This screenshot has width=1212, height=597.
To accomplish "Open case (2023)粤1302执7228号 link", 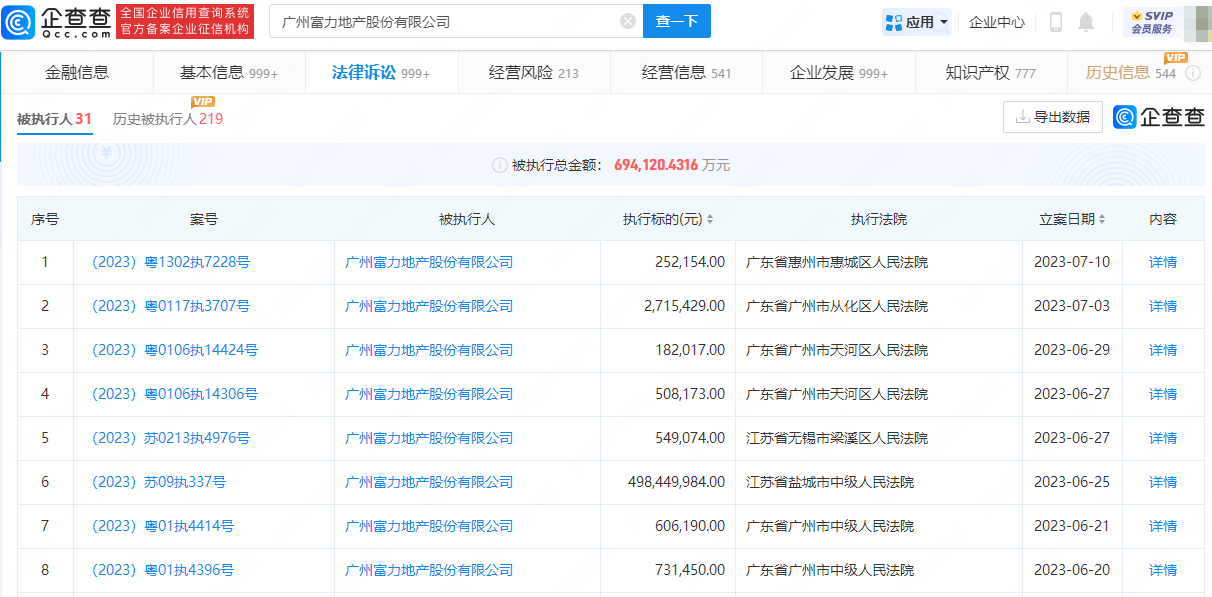I will (x=170, y=262).
